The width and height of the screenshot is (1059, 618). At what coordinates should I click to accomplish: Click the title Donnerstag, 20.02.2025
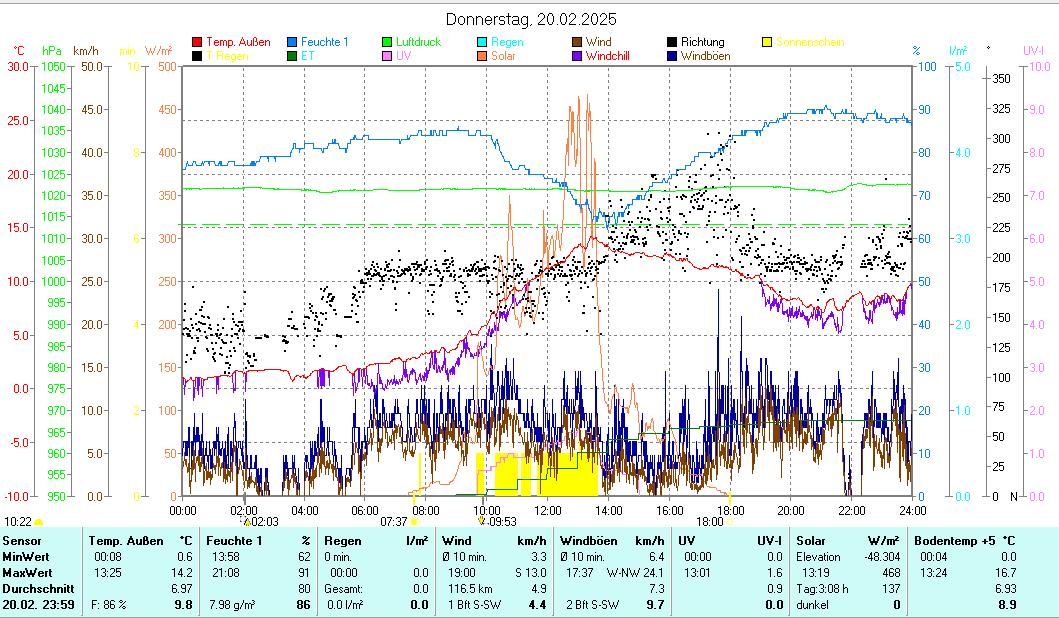[531, 20]
